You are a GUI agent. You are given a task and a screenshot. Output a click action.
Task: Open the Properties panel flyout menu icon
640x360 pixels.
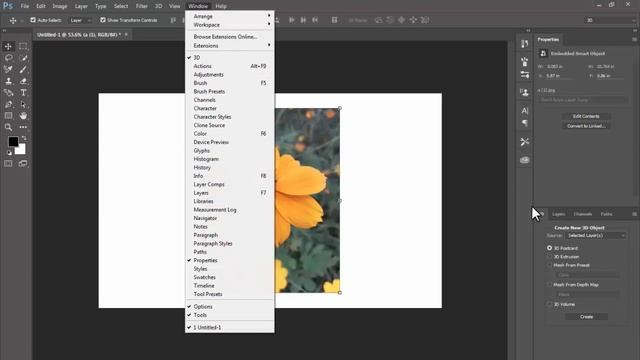tap(634, 40)
